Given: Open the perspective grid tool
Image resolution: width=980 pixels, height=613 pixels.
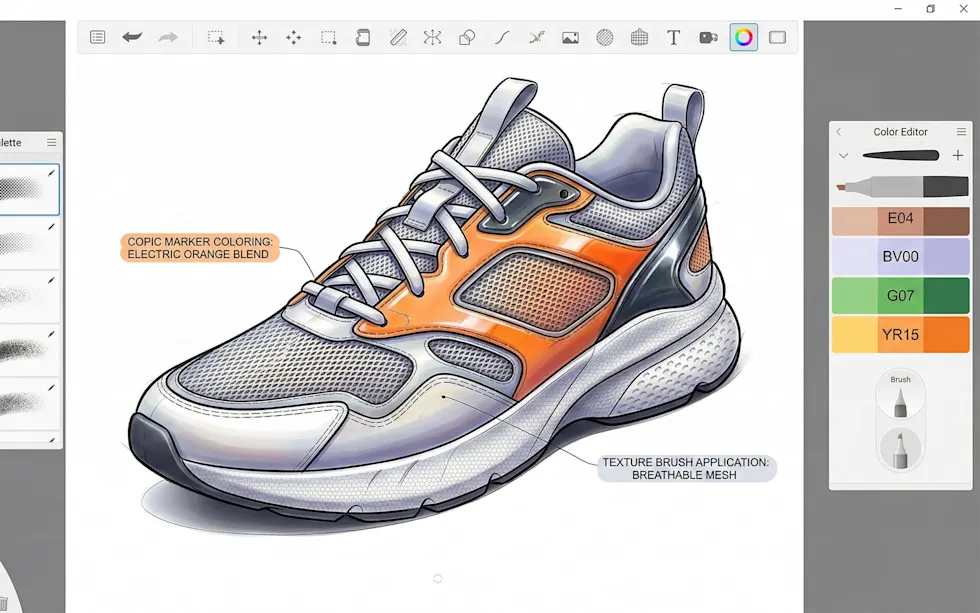Looking at the screenshot, I should [639, 37].
